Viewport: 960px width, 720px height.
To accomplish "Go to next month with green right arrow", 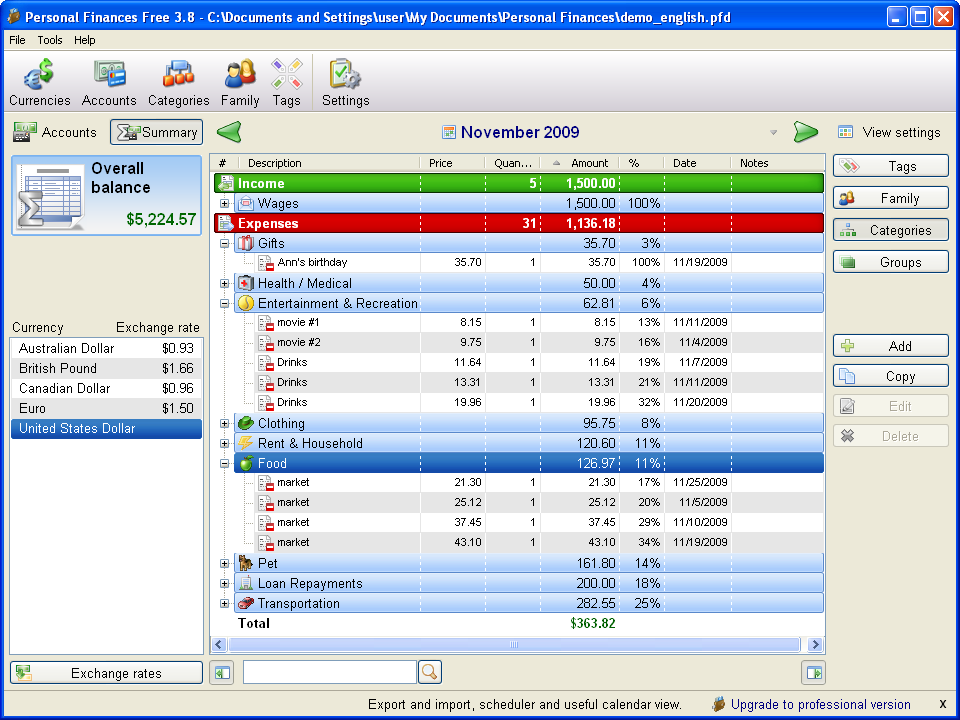I will [805, 132].
